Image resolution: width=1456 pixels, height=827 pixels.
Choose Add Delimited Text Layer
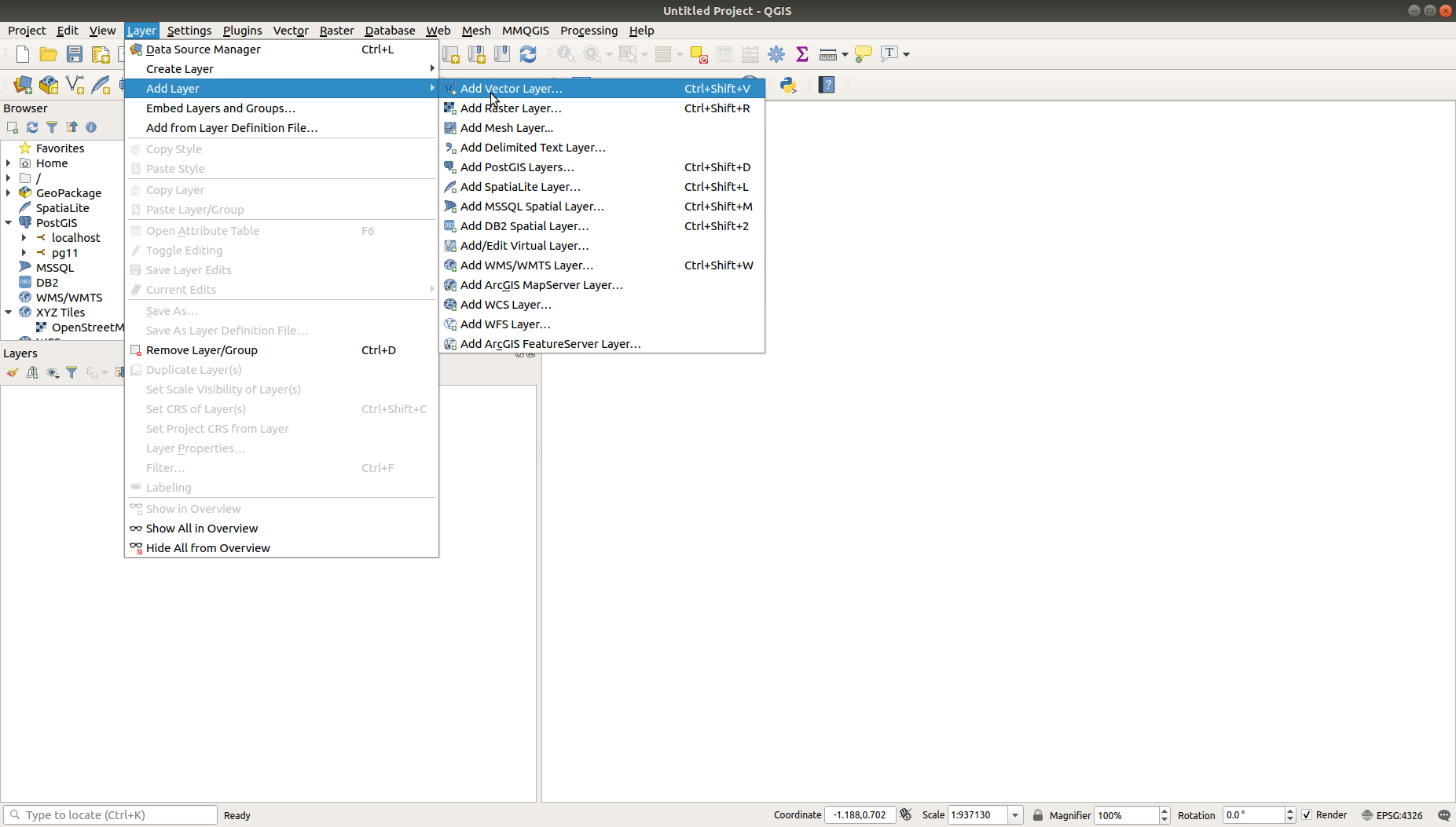(x=533, y=148)
